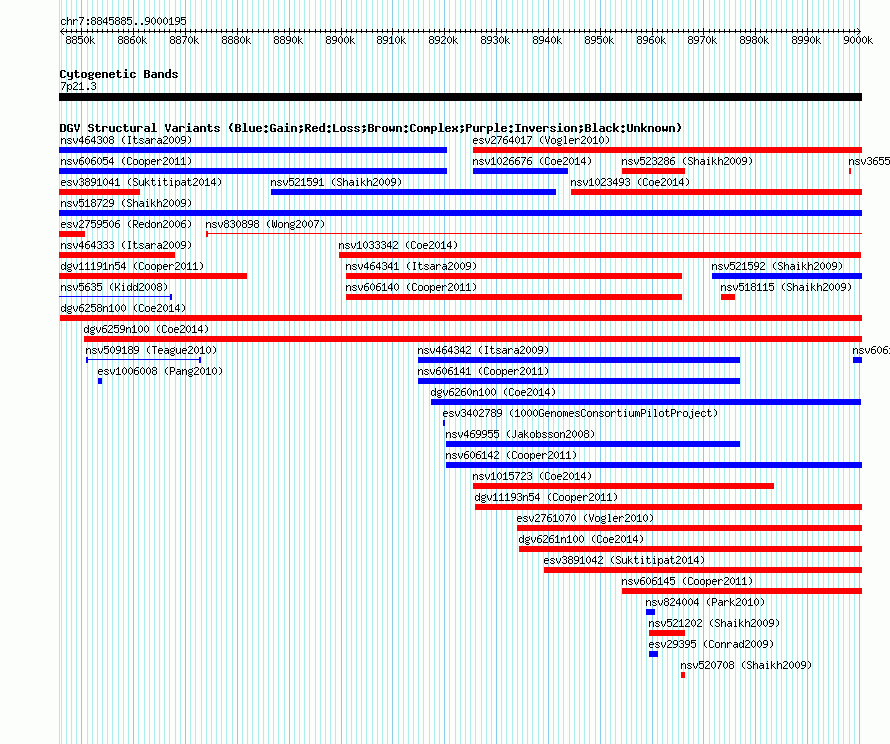Open nsv521592 (Shaikh2009) variant label

[777, 266]
